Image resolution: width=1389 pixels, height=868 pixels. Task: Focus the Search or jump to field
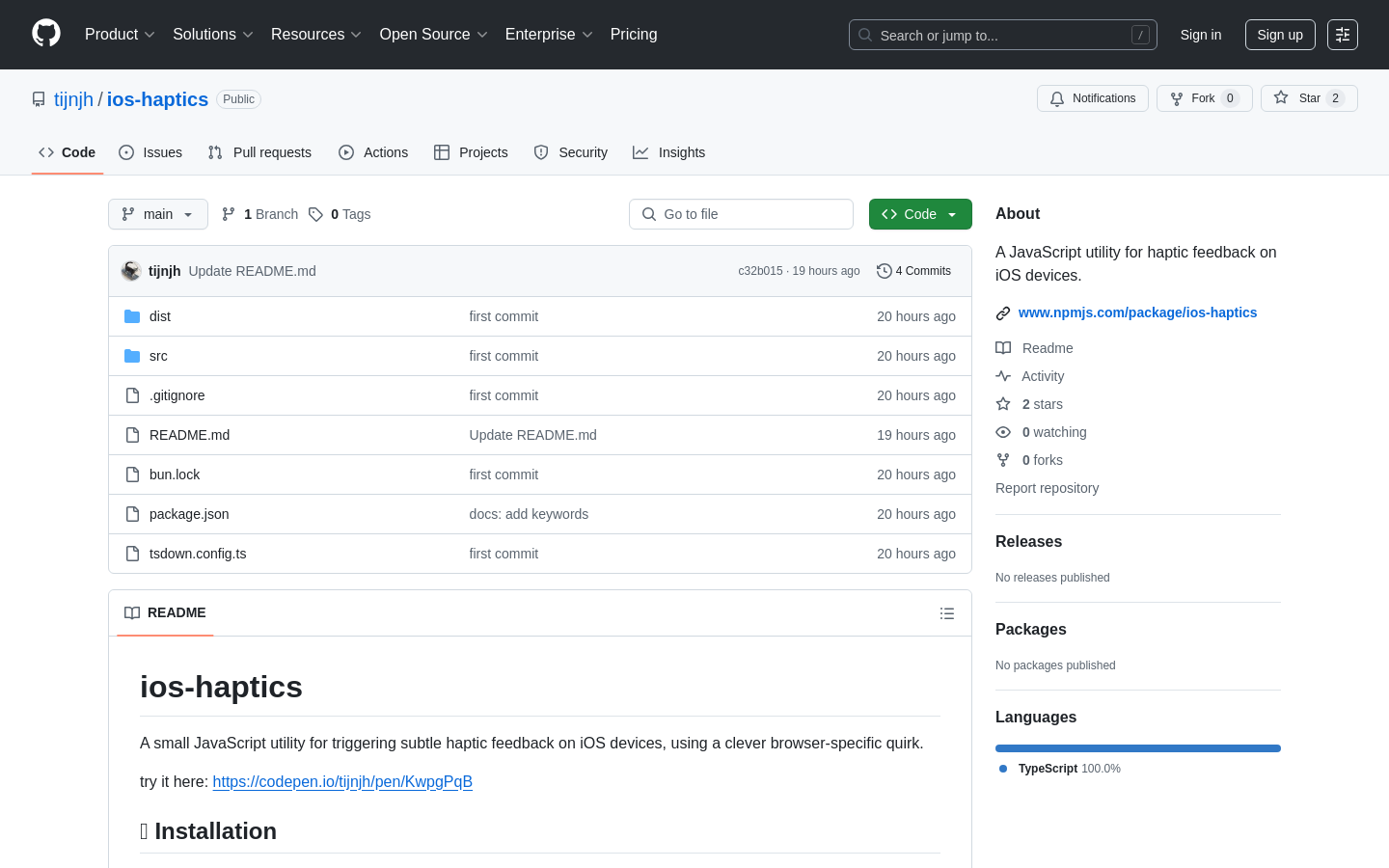point(1003,35)
